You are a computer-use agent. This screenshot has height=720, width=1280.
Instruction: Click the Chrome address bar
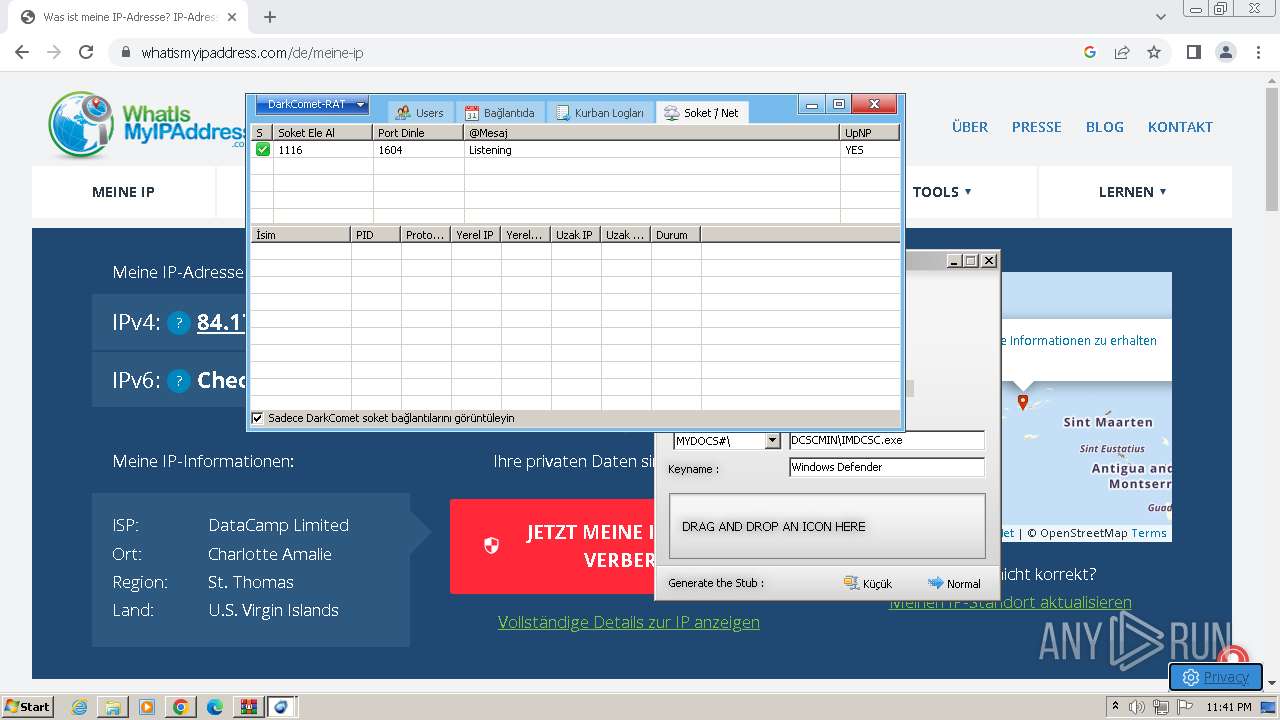[x=600, y=52]
